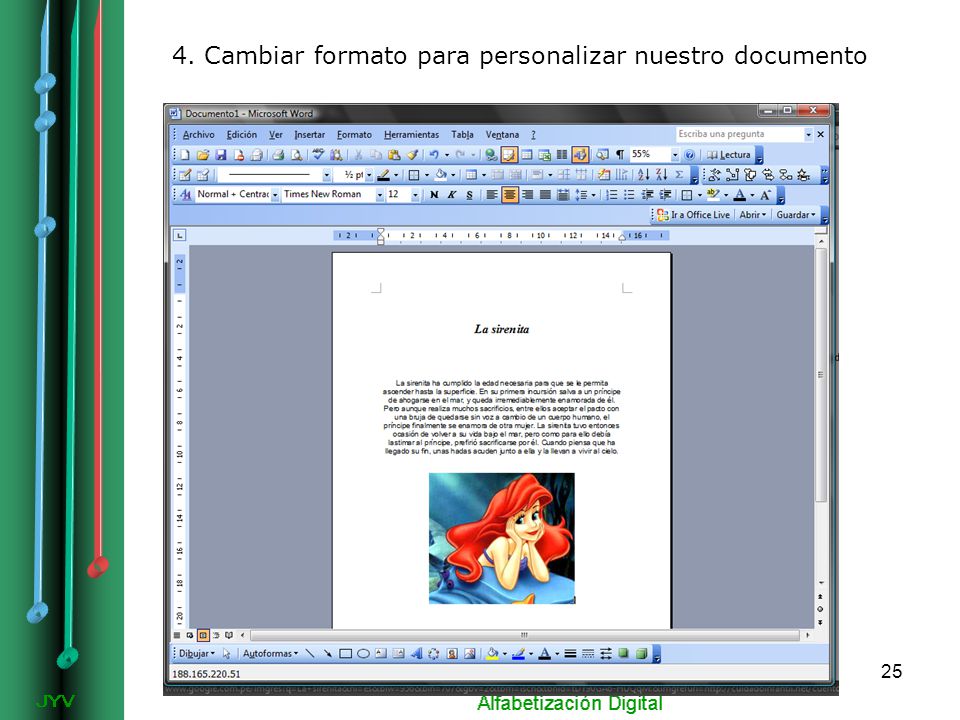Insert an Excel worksheet

pos(544,155)
